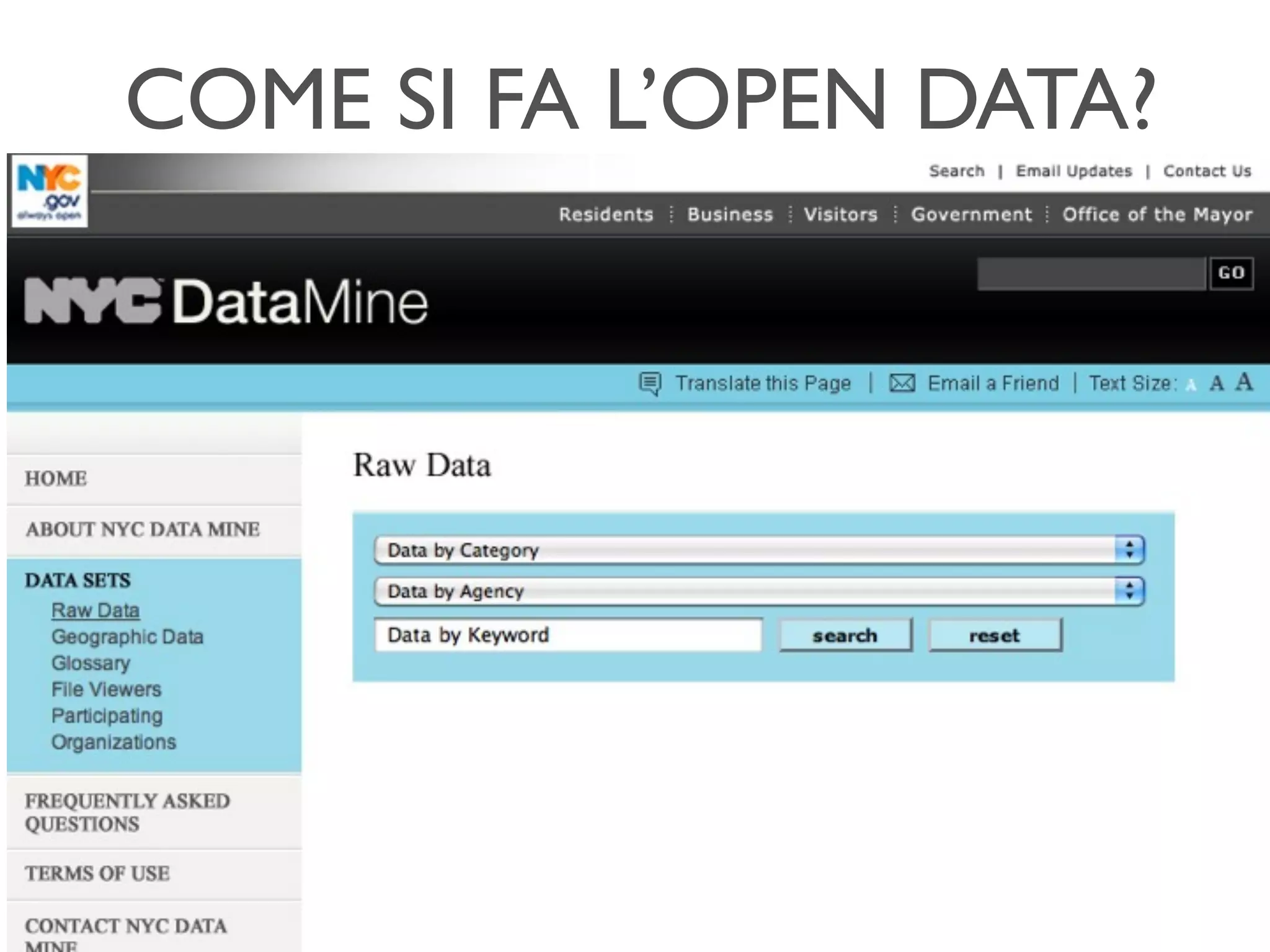Screen dimensions: 1270x952
Task: Click the Translate this Page link
Action: pyautogui.click(x=763, y=384)
